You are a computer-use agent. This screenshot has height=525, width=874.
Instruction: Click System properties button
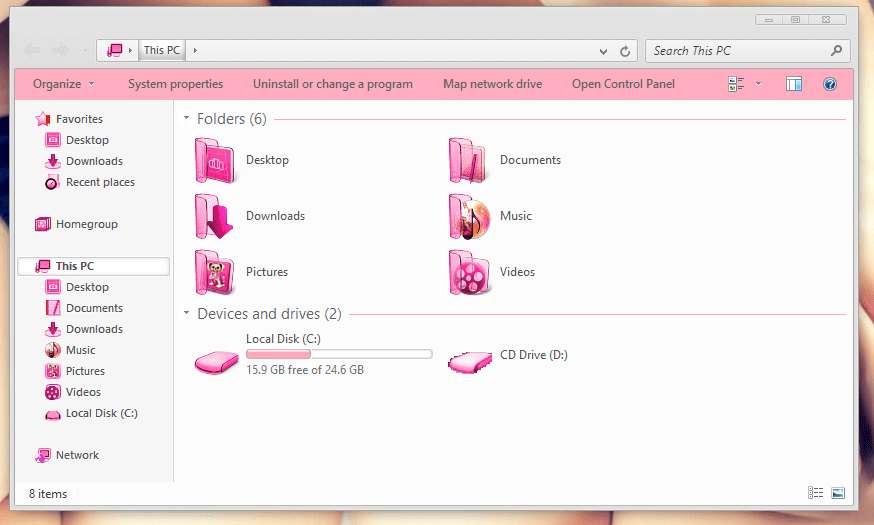(175, 85)
